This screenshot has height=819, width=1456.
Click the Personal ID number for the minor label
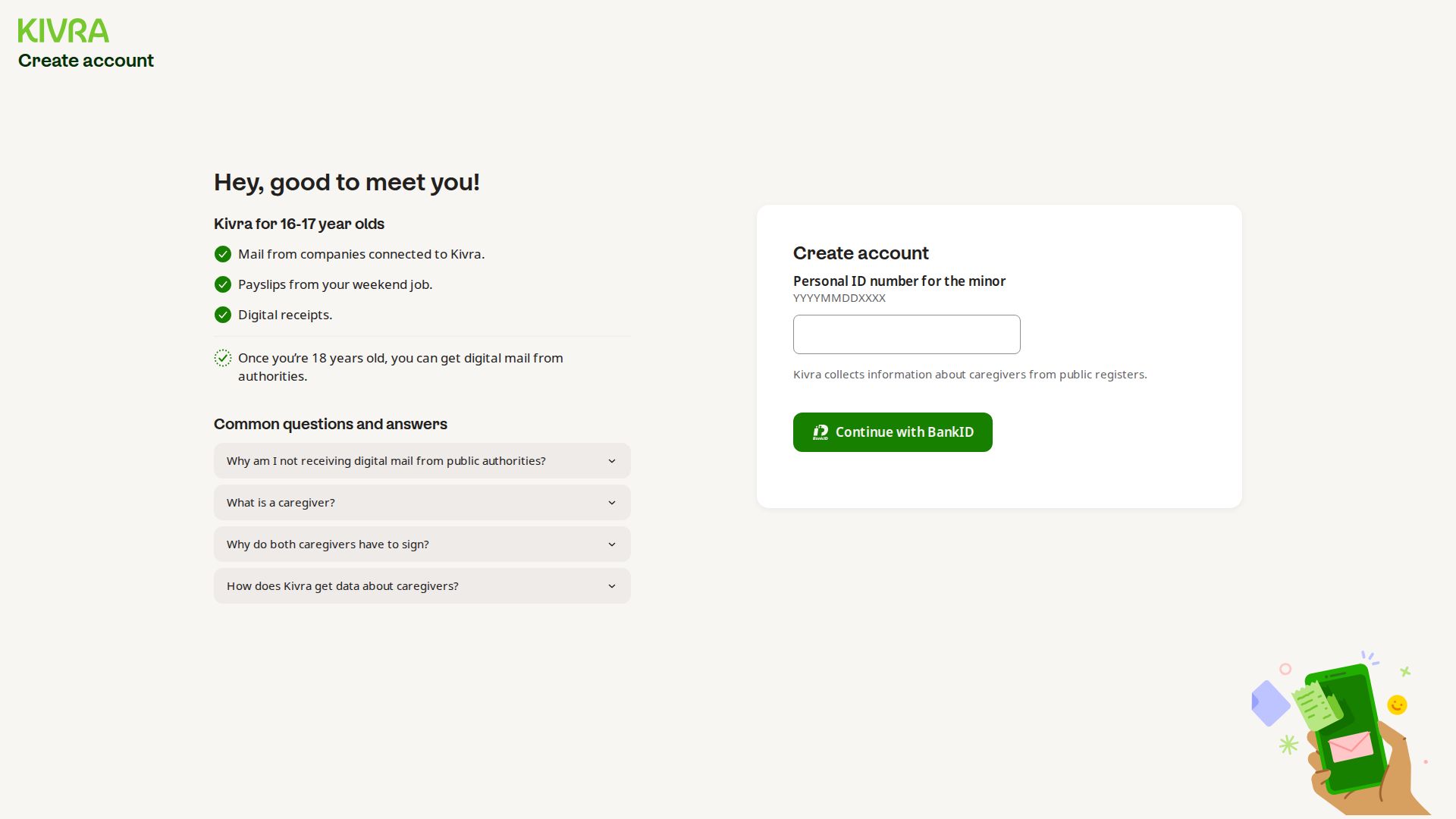[899, 281]
